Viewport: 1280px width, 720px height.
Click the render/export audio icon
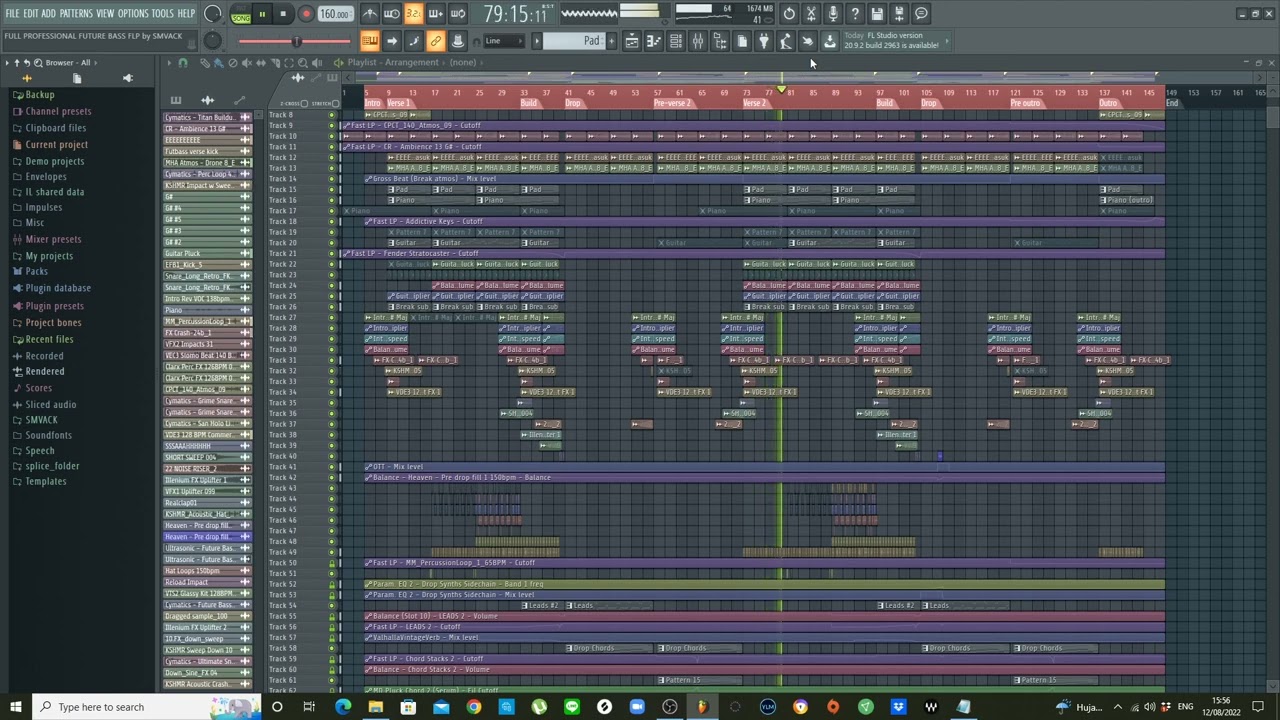click(899, 14)
